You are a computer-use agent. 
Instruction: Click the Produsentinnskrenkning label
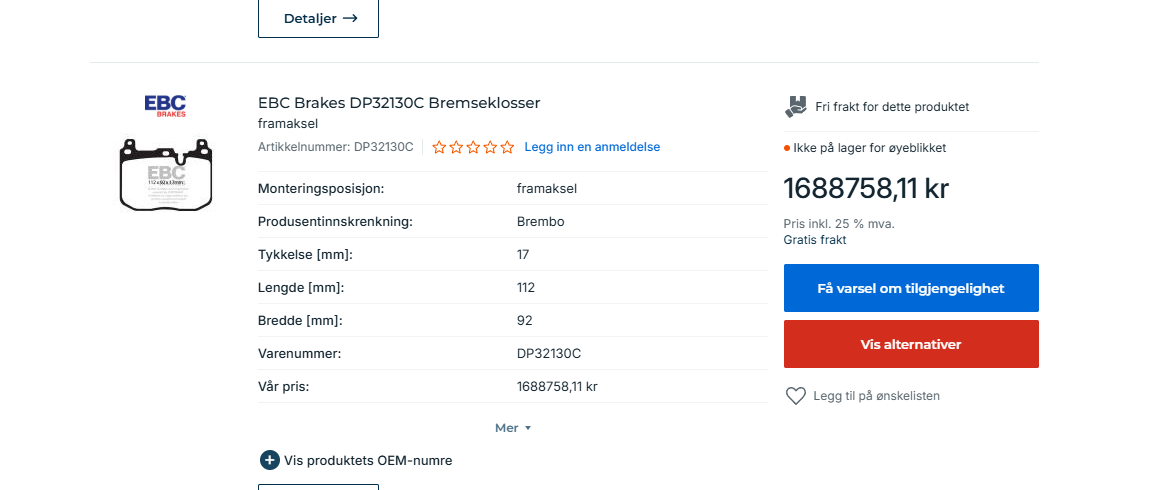[x=335, y=222]
